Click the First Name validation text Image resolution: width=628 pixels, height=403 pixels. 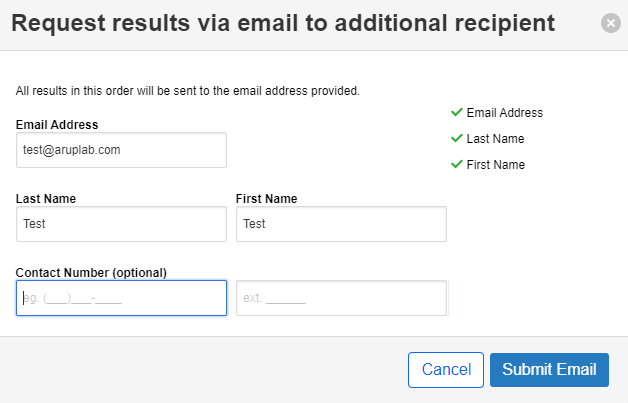495,165
